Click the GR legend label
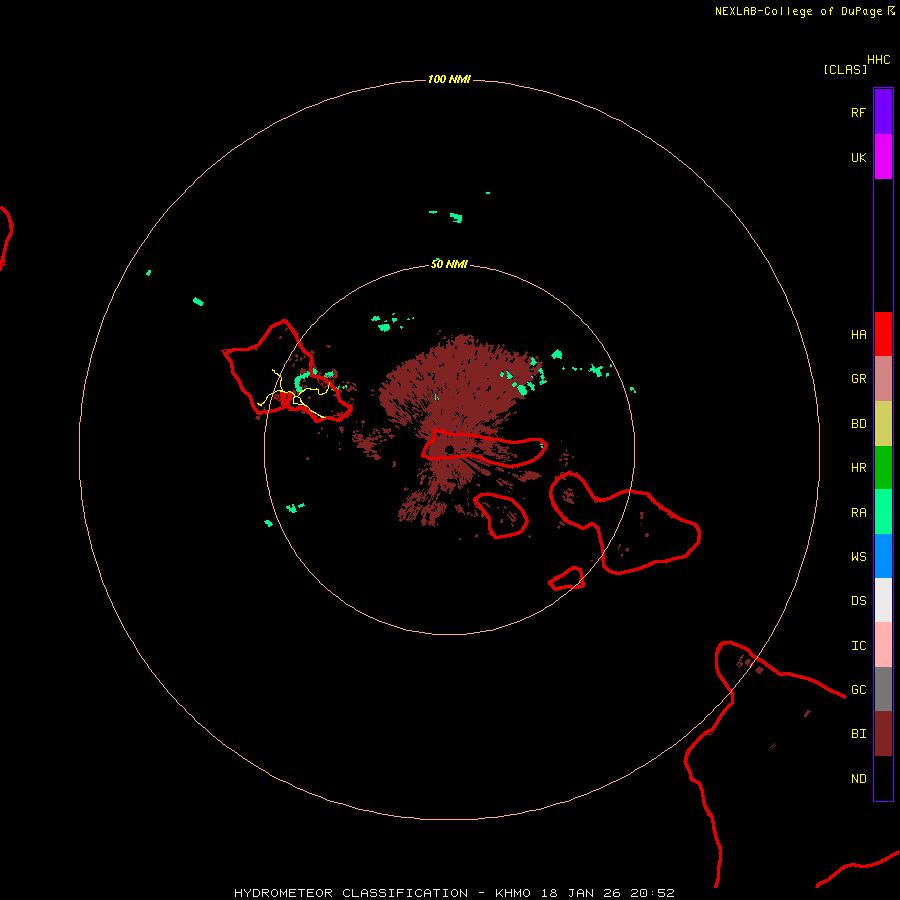Image resolution: width=900 pixels, height=900 pixels. pos(858,379)
